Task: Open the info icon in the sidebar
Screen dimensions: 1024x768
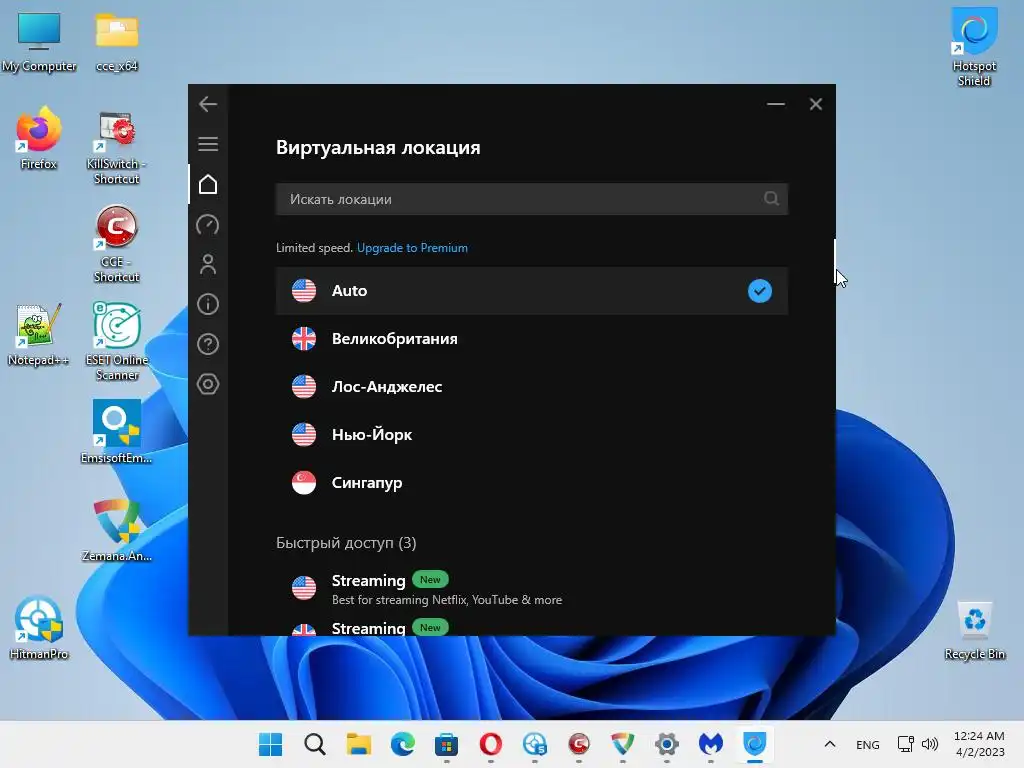Action: tap(208, 304)
